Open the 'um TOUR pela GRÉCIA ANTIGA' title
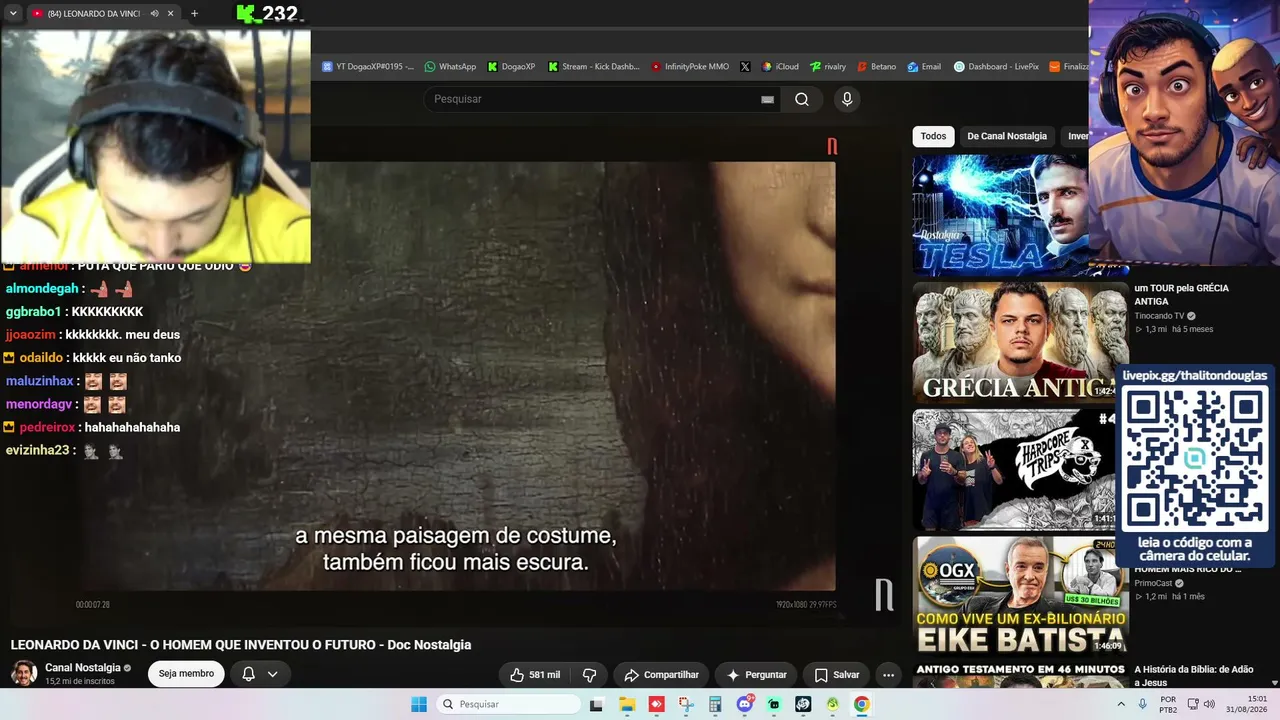This screenshot has height=720, width=1280. click(x=1181, y=294)
